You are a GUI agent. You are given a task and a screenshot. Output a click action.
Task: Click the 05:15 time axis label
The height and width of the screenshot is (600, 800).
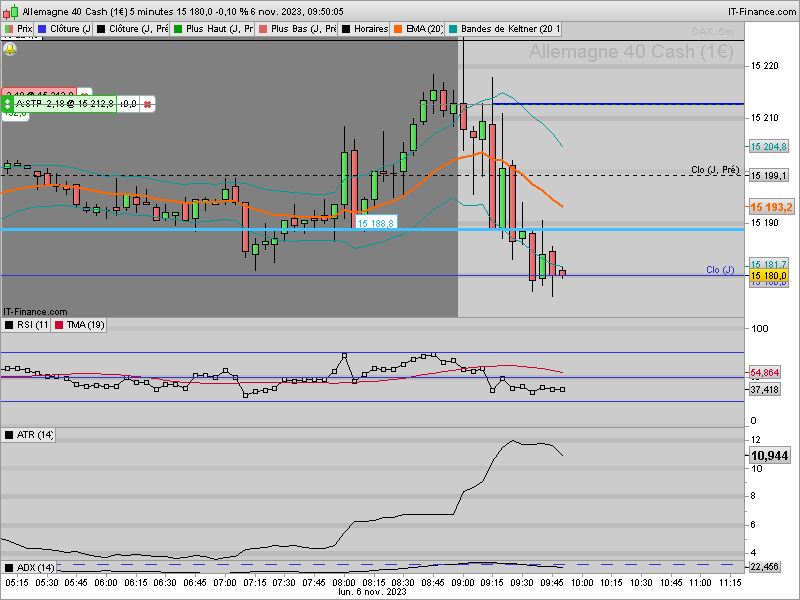17,582
